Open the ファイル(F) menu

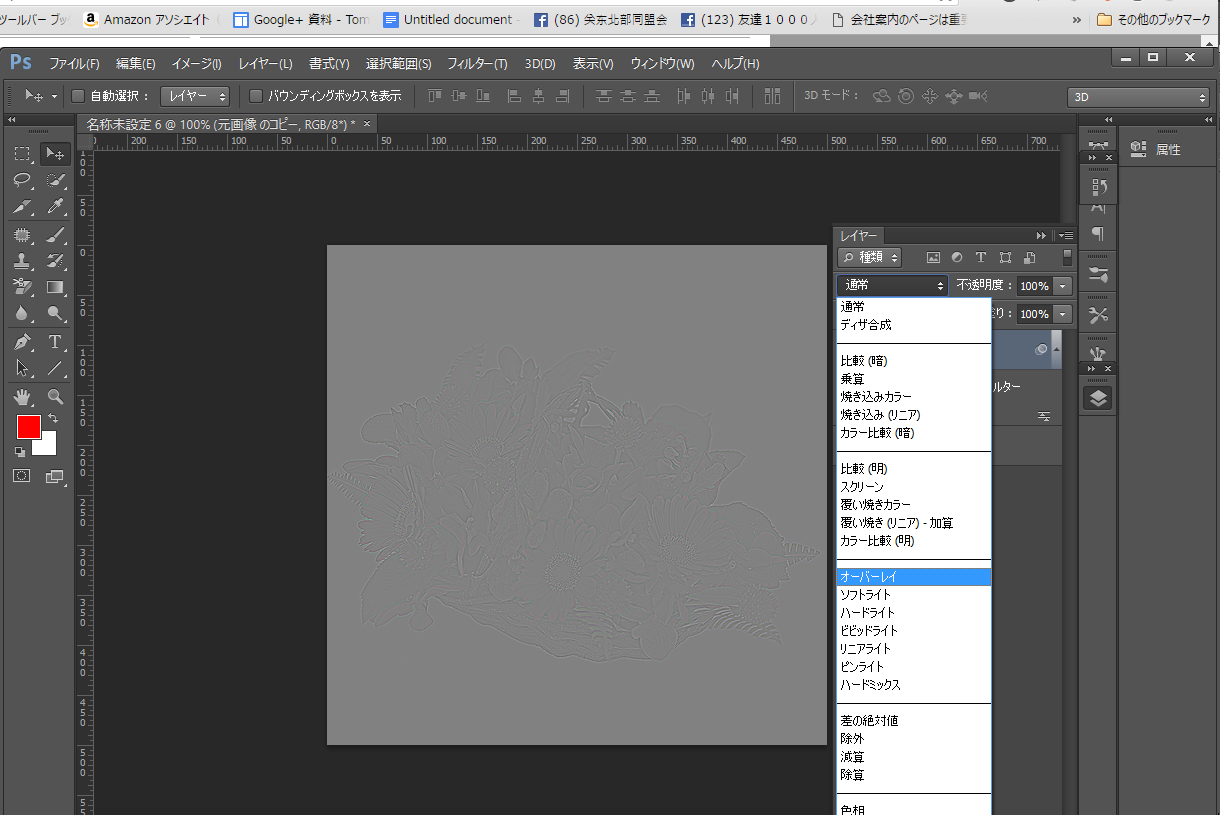pyautogui.click(x=75, y=64)
